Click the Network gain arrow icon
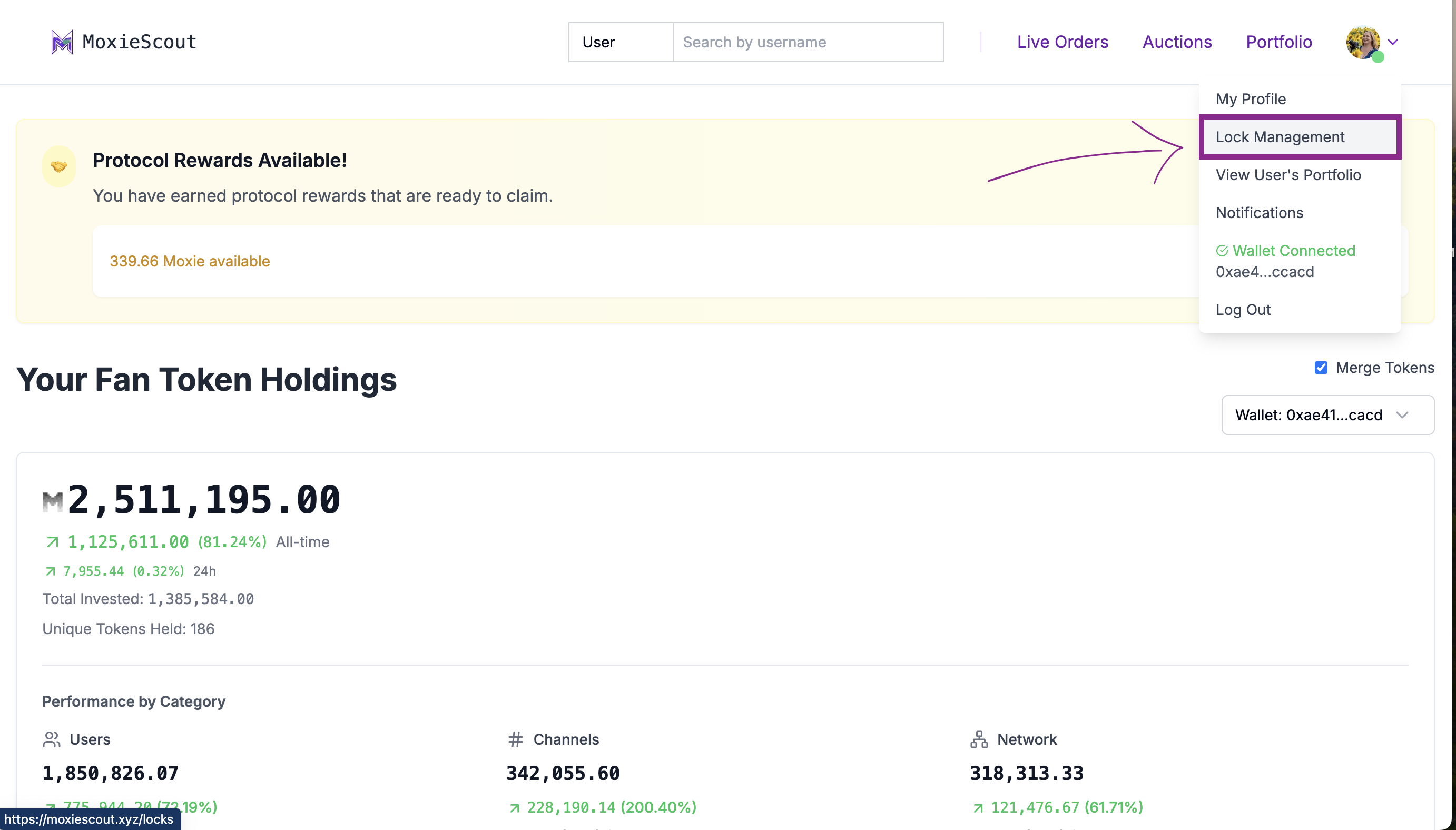Screen dimensions: 1456x830 [x=978, y=808]
